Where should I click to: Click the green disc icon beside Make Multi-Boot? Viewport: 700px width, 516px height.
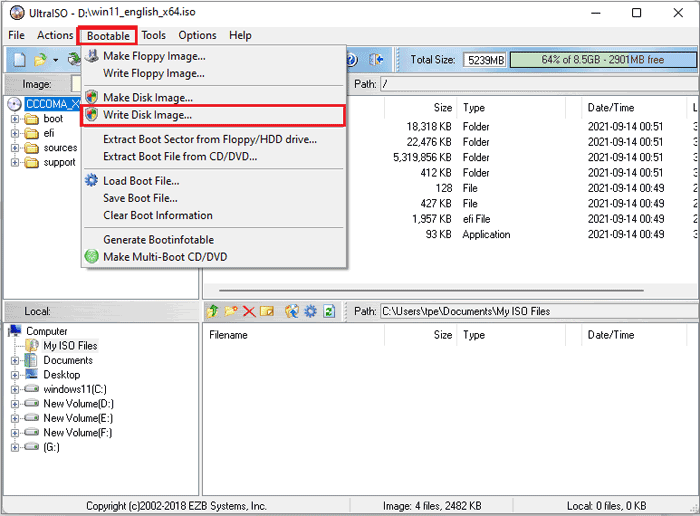[92, 256]
